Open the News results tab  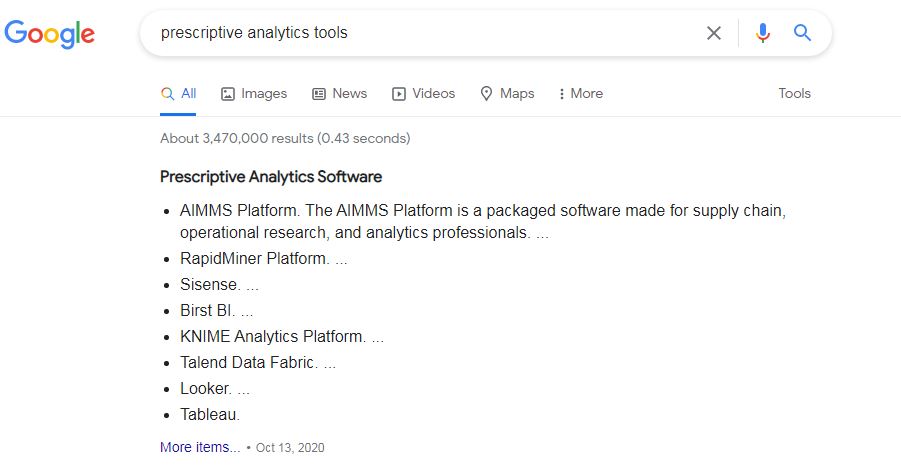340,94
